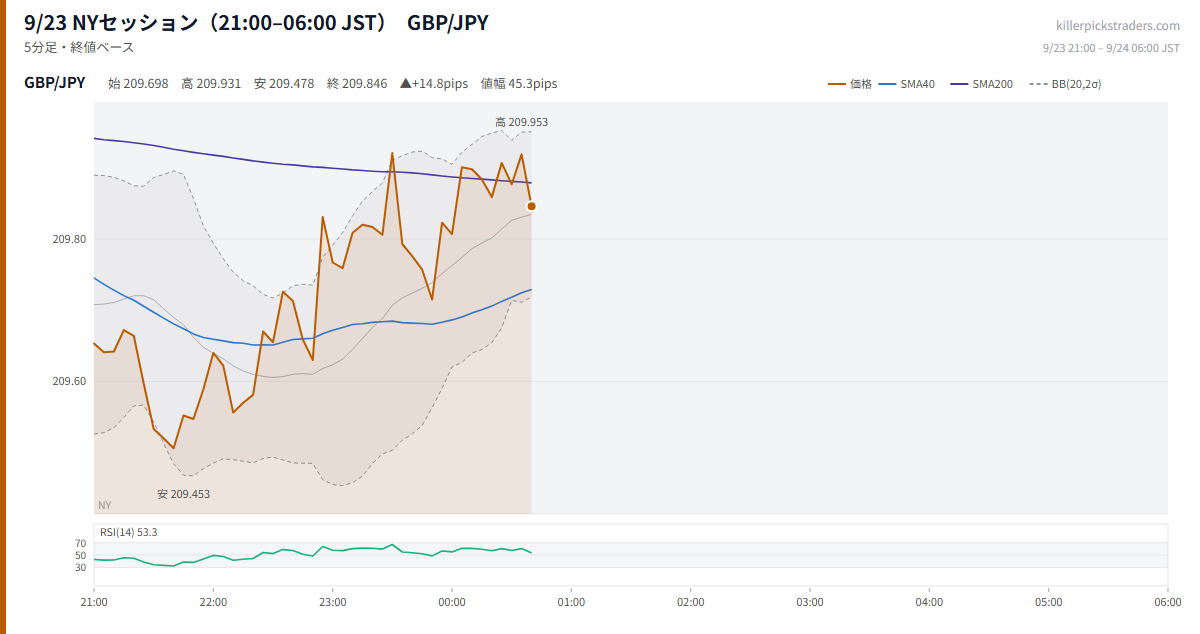1200x634 pixels.
Task: Click the 終 209.846 close value
Action: pos(357,84)
